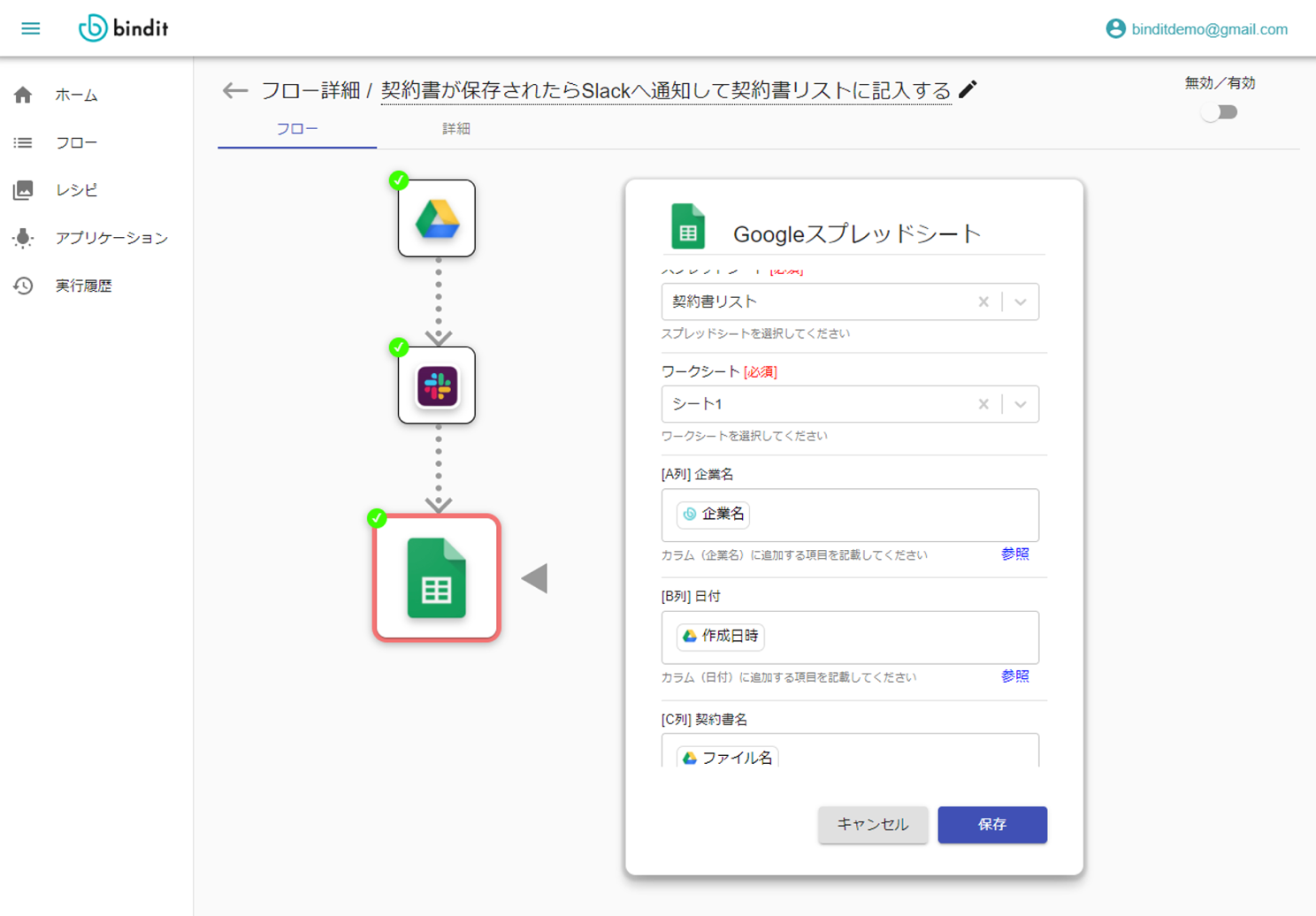Open the account bindidemo@gmail.com menu
The height and width of the screenshot is (916, 1316).
(1197, 29)
